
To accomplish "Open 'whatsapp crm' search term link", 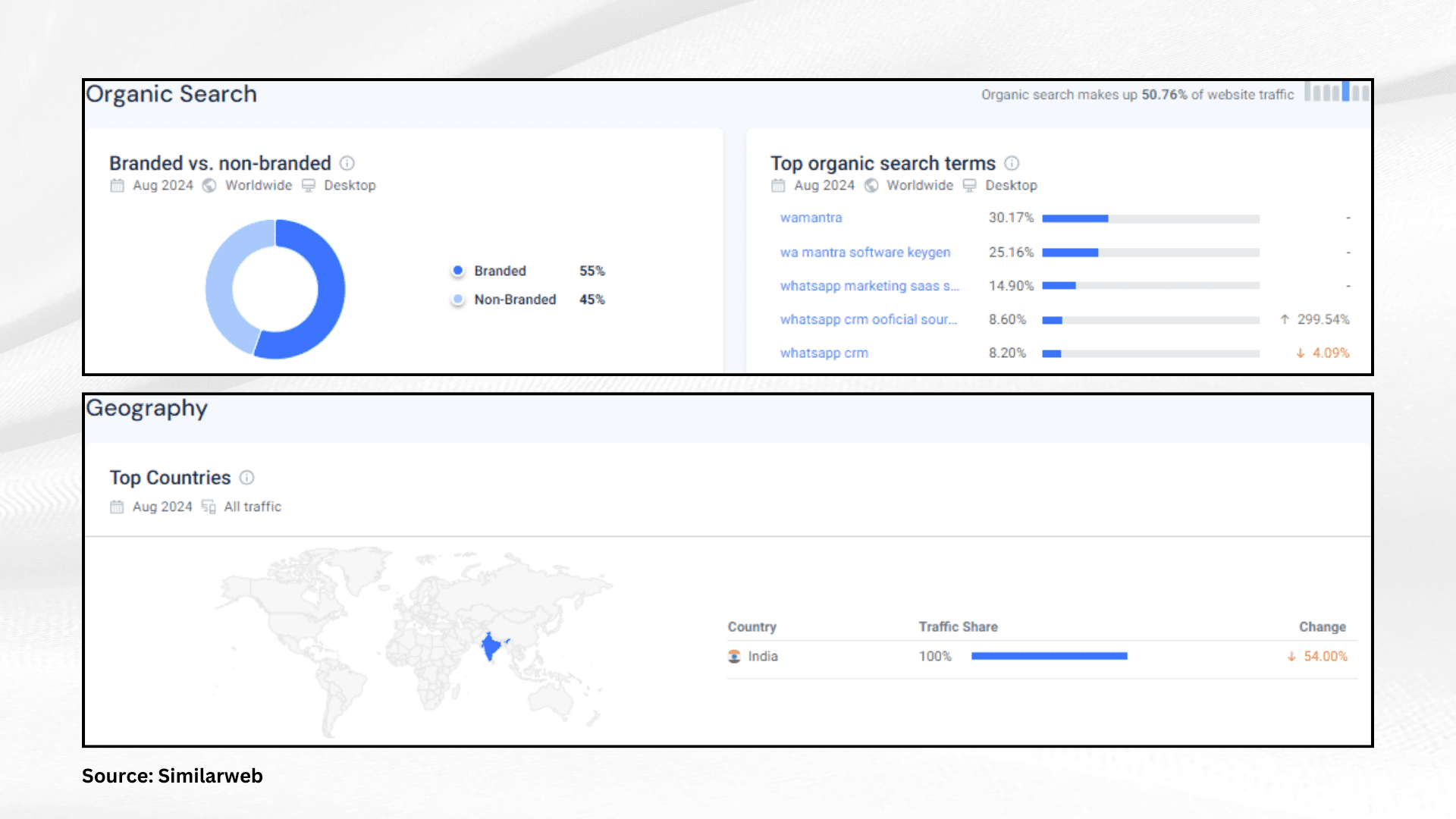I will [x=824, y=353].
